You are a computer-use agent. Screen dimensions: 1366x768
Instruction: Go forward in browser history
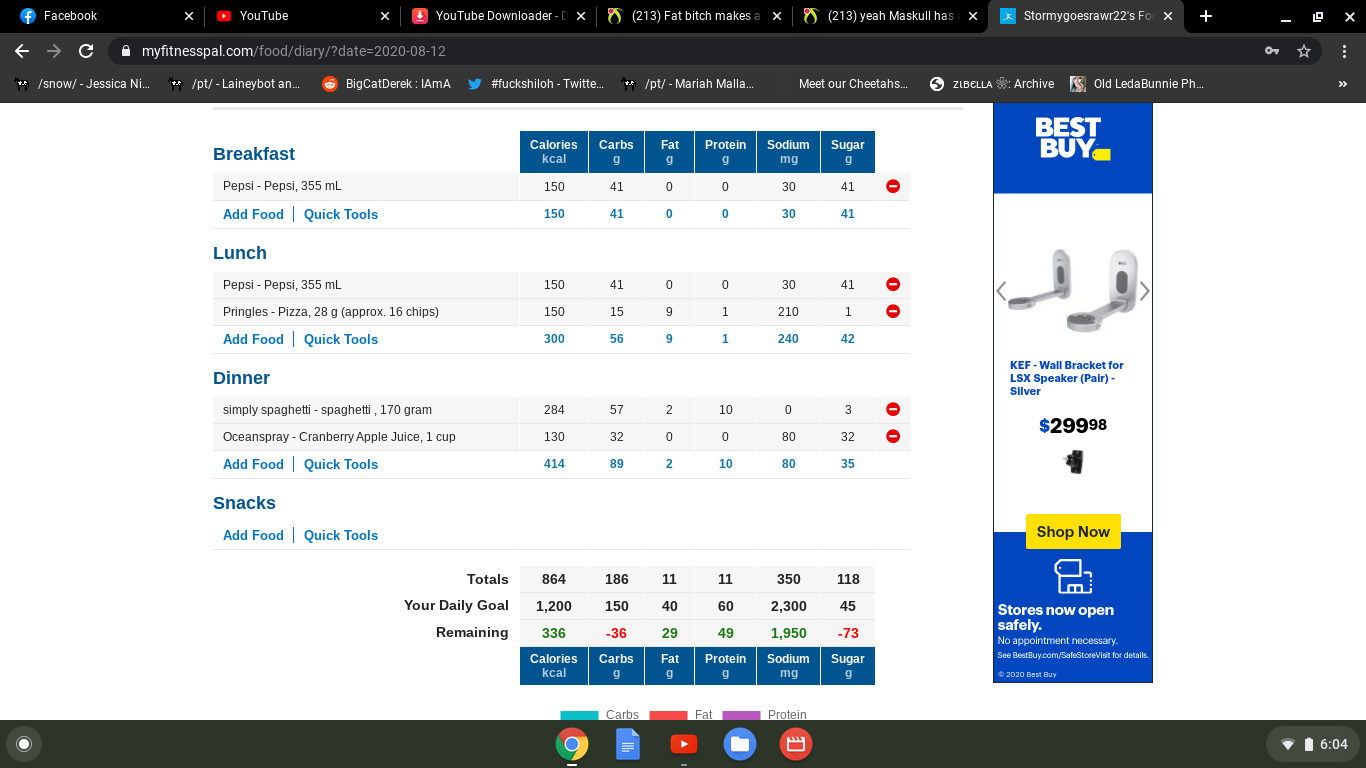(54, 51)
